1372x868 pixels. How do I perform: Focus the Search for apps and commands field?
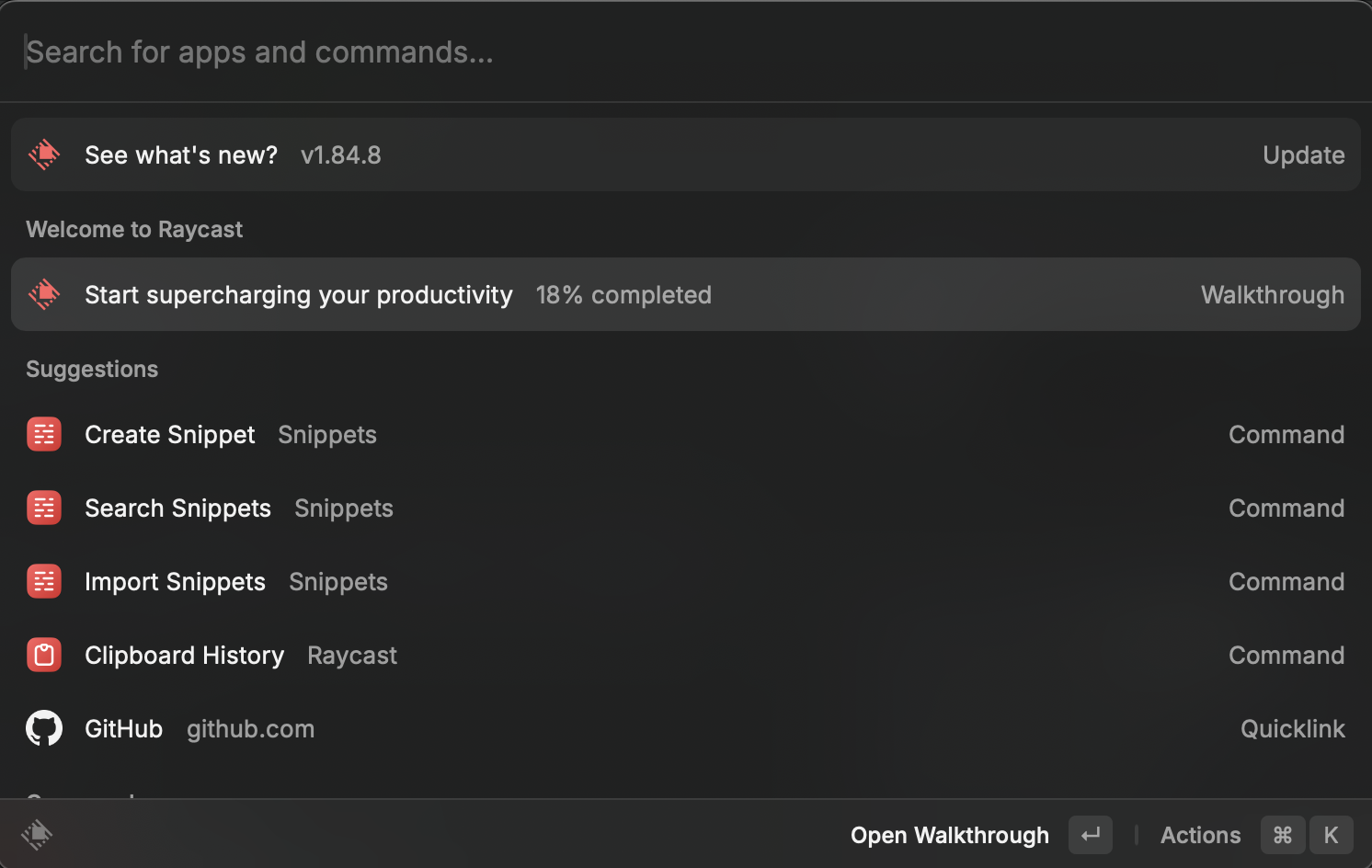pyautogui.click(x=686, y=51)
